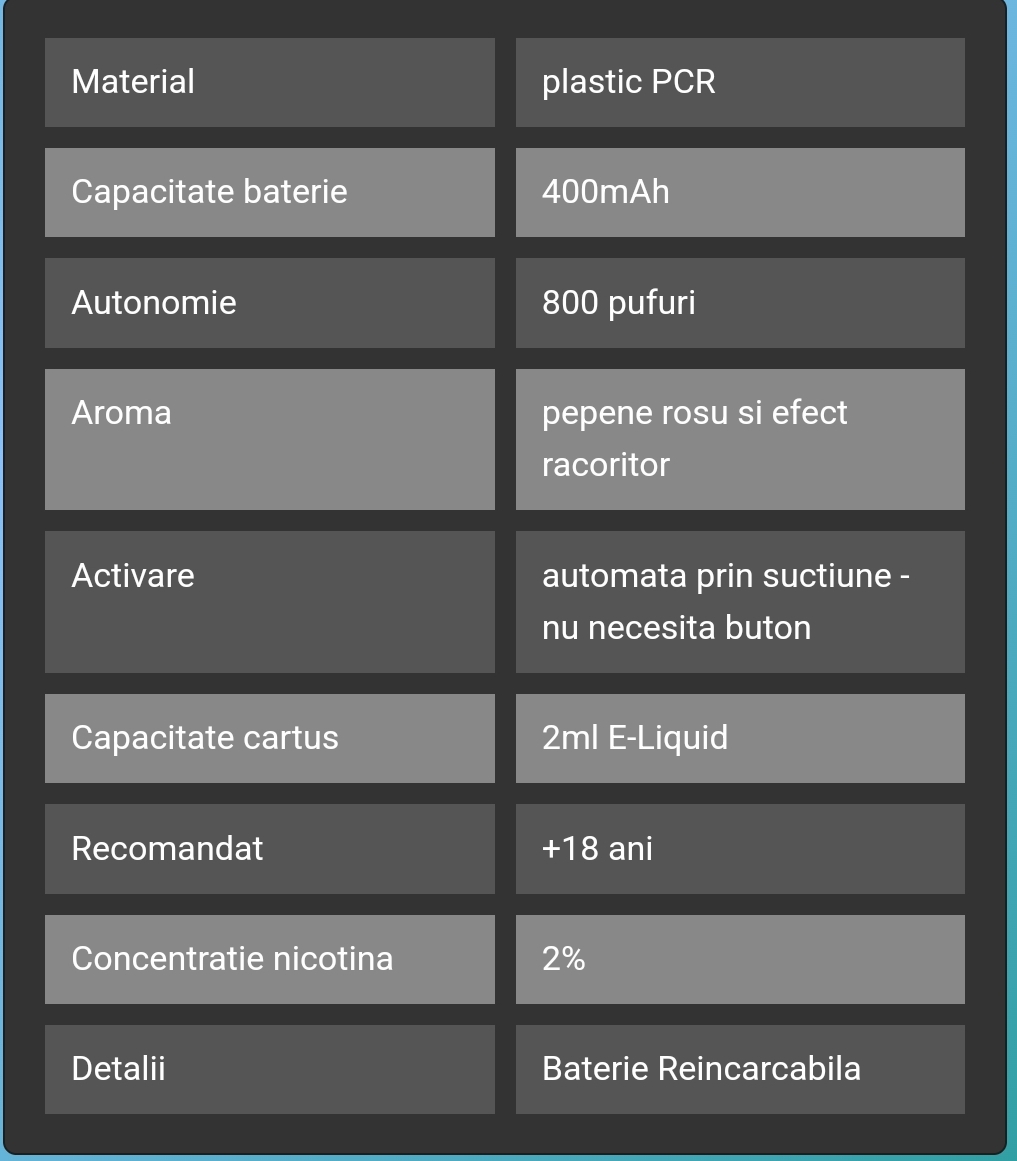The height and width of the screenshot is (1161, 1017).
Task: Click the Concentratie nicotina label
Action: 232,959
